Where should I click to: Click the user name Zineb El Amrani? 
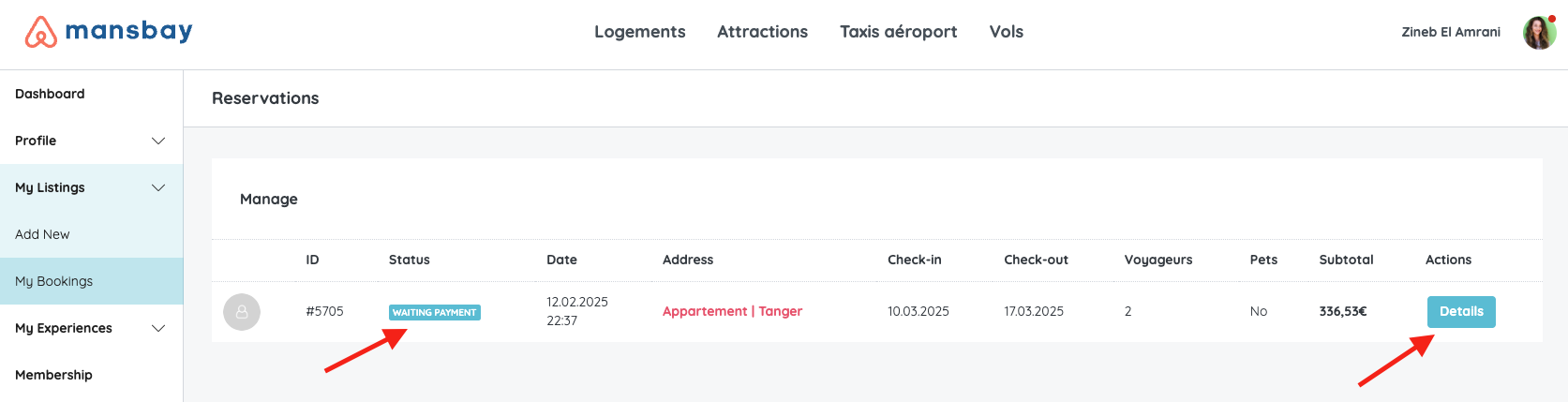[x=1451, y=32]
